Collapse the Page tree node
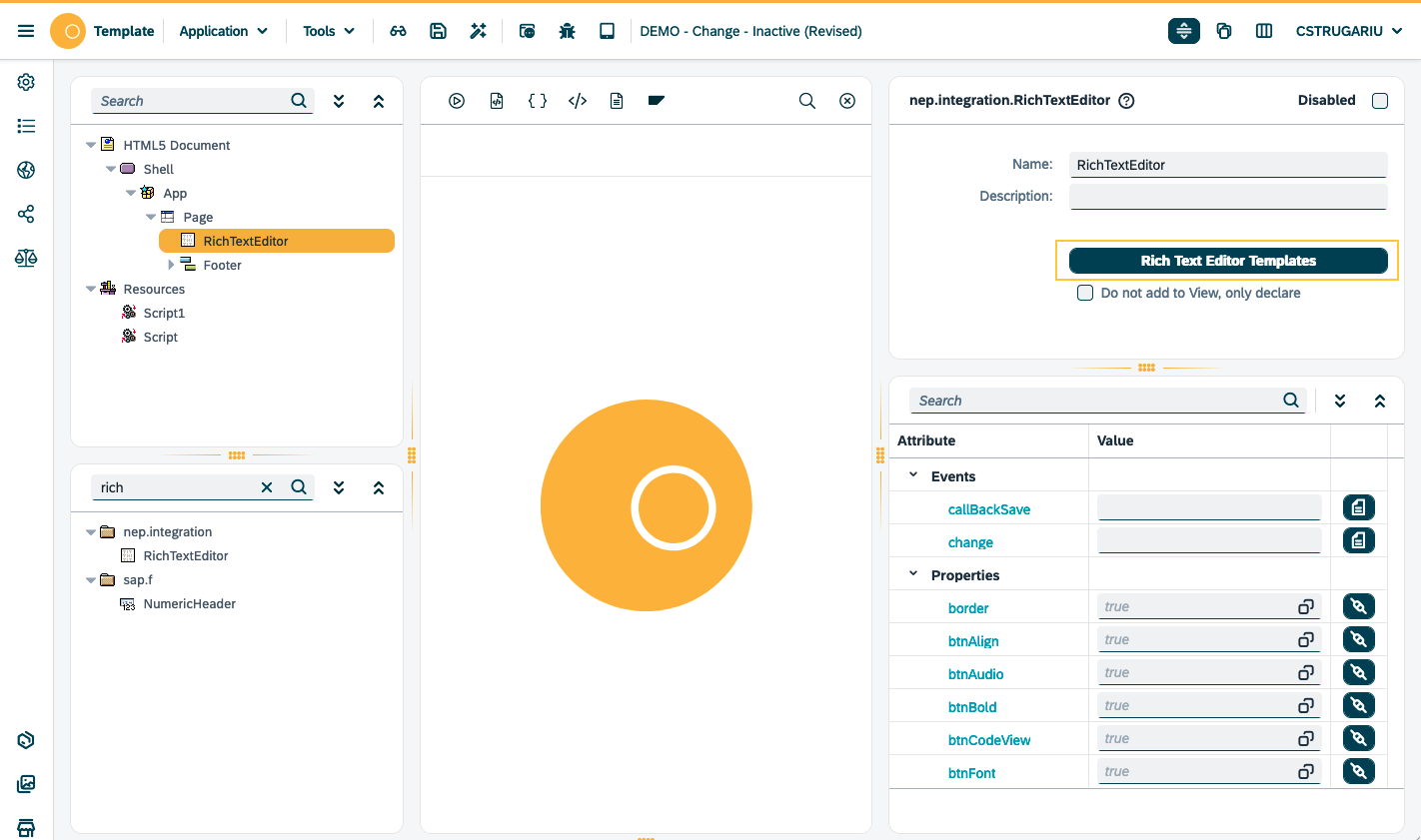The width and height of the screenshot is (1421, 840). coord(150,217)
